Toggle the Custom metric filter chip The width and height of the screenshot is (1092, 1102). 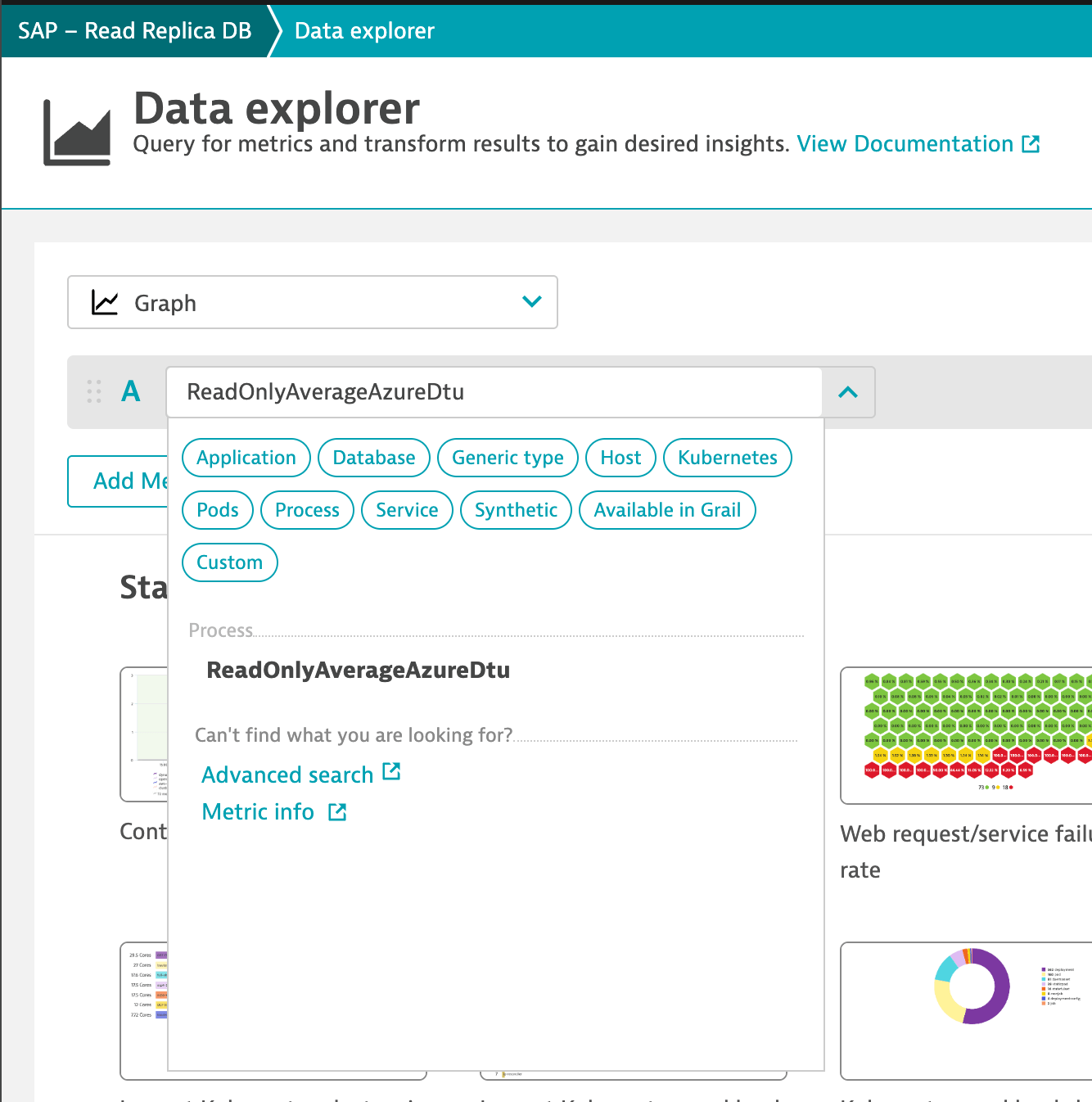(x=229, y=562)
